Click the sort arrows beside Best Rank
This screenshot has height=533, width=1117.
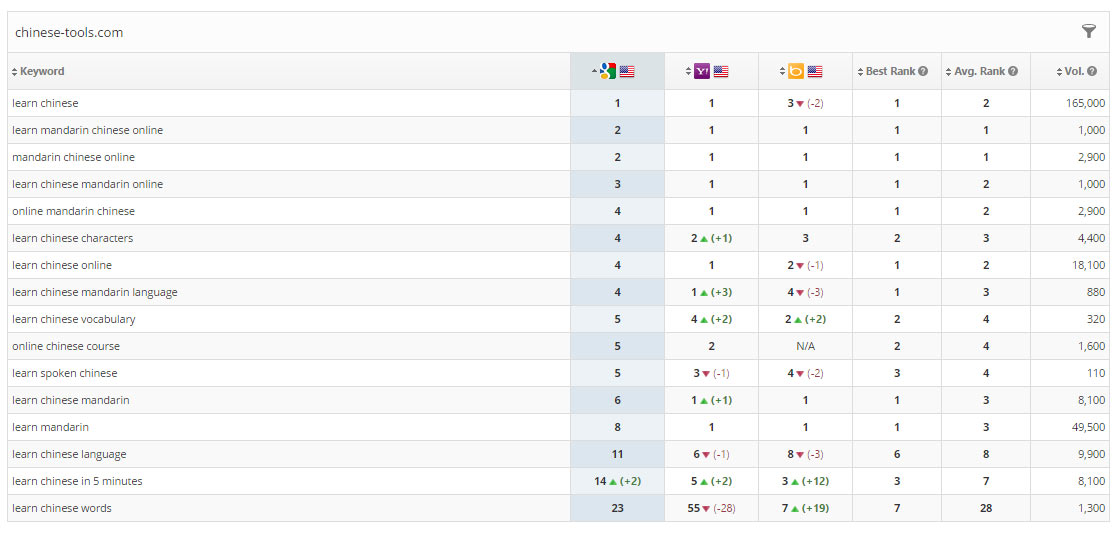click(x=860, y=72)
